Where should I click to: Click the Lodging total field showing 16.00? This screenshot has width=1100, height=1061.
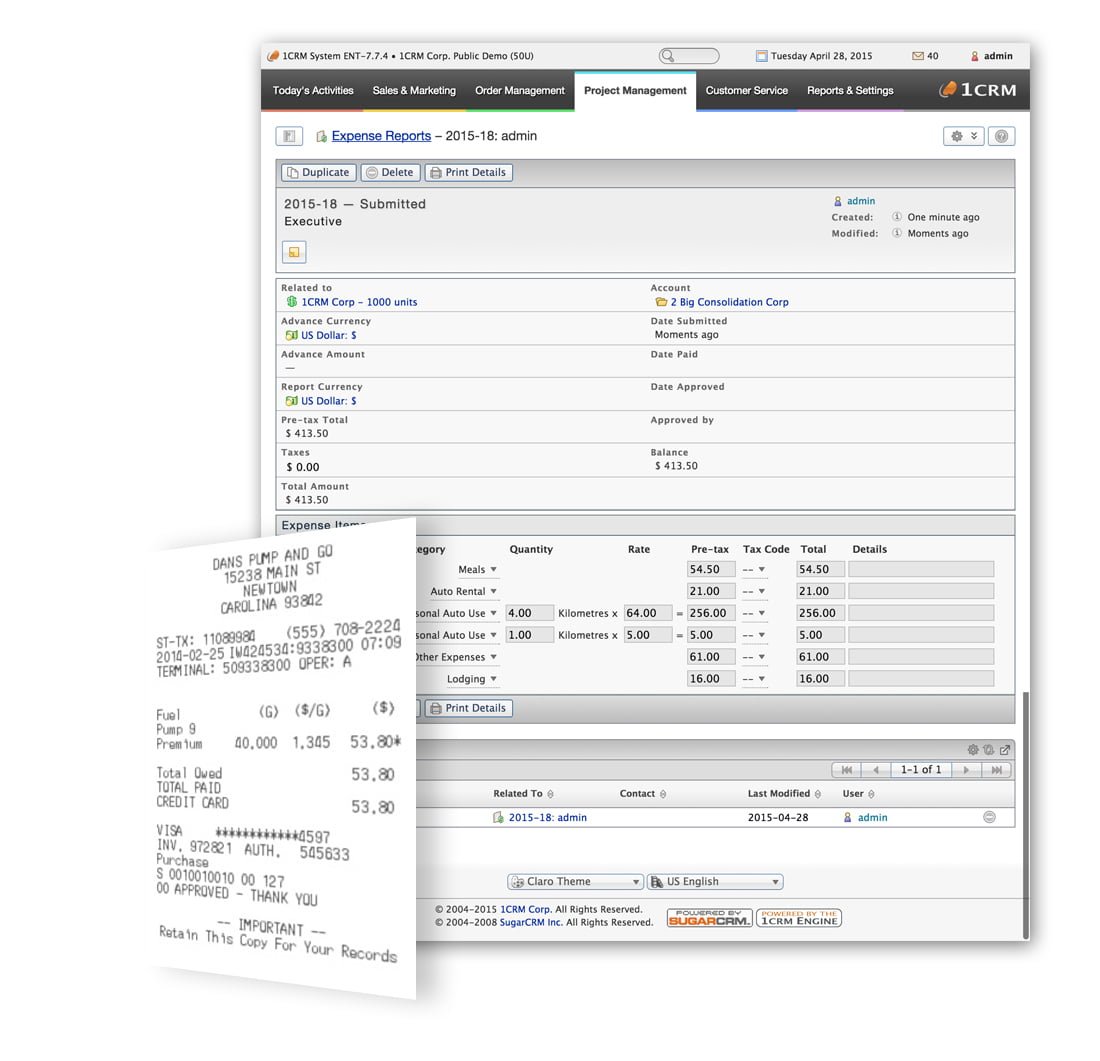click(820, 679)
